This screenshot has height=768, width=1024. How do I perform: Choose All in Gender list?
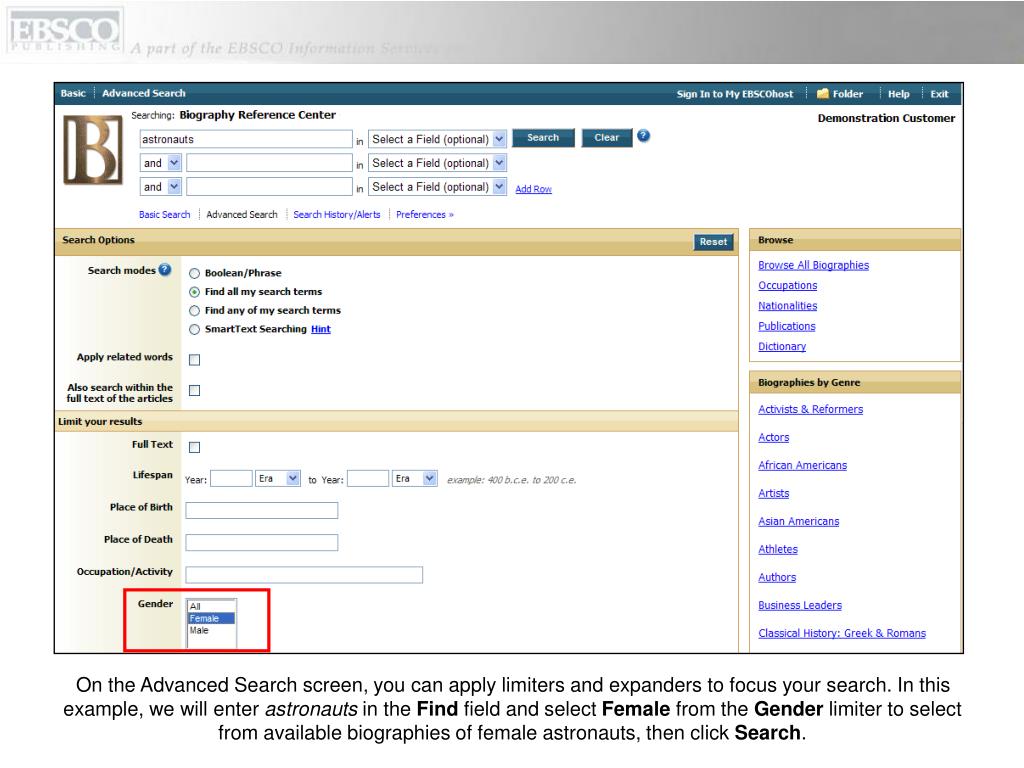pos(211,607)
